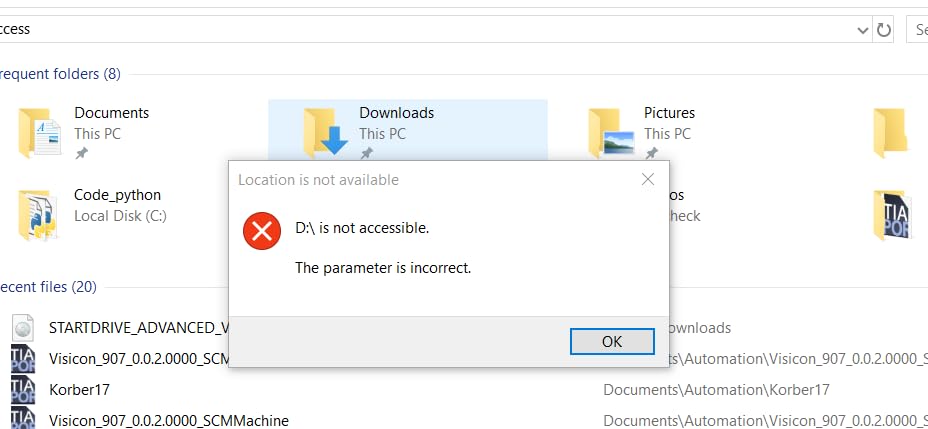Click the Quick access address bar field

(426, 30)
